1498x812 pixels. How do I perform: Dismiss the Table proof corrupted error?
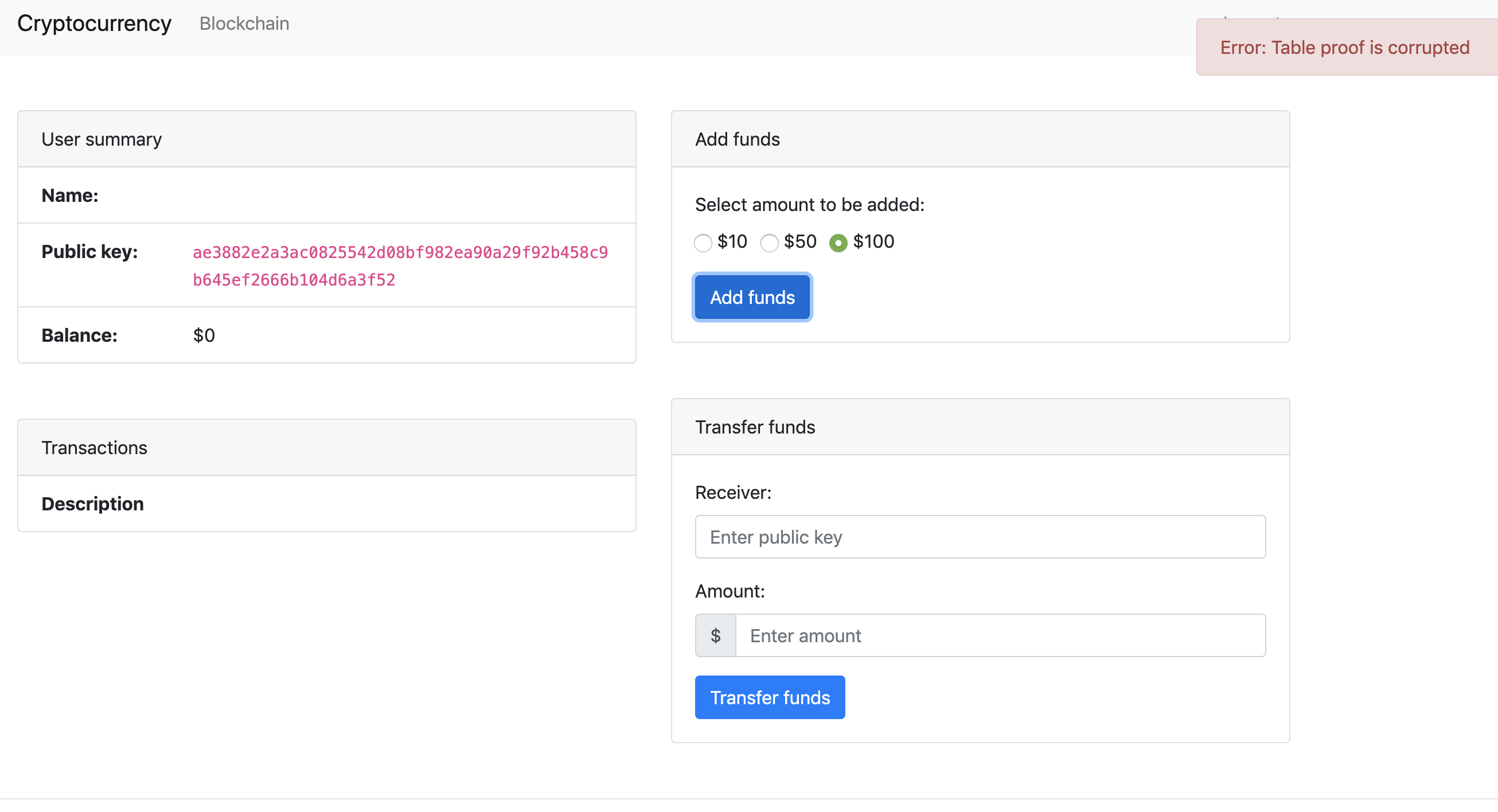click(1344, 48)
